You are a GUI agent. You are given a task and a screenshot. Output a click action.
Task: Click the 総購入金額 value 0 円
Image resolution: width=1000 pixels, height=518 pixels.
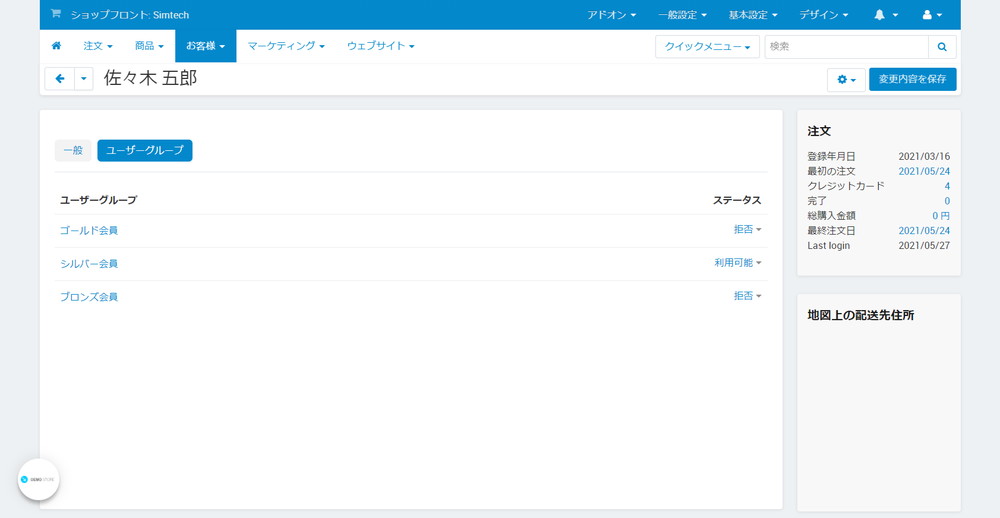tap(941, 216)
